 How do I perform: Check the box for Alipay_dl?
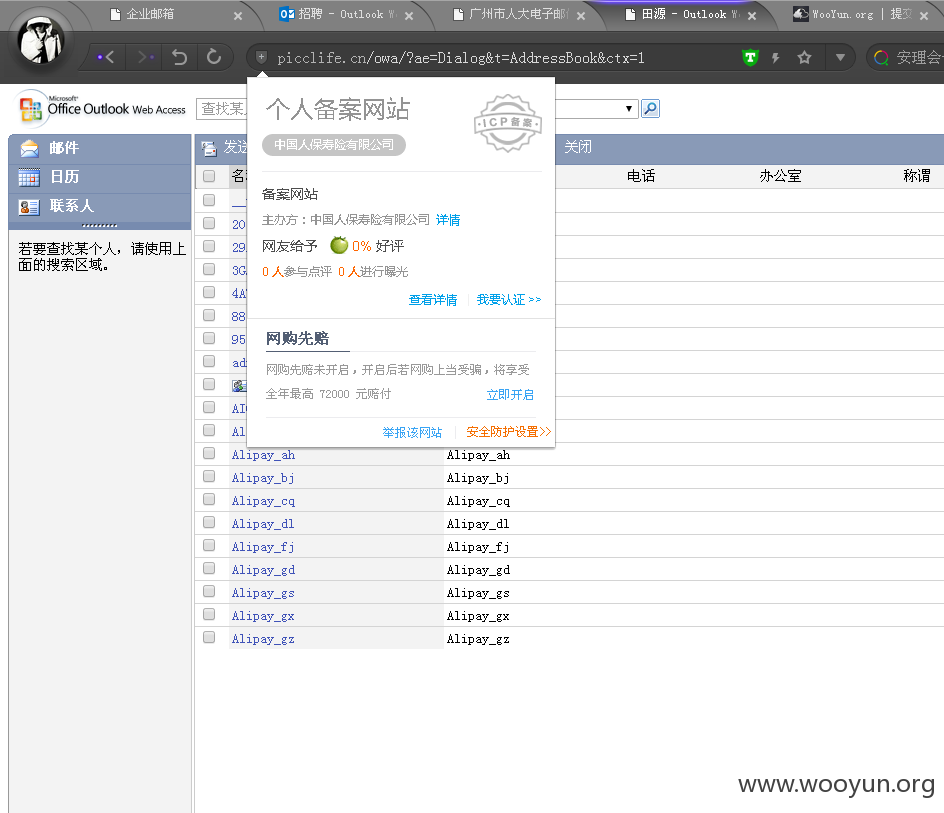coord(209,522)
